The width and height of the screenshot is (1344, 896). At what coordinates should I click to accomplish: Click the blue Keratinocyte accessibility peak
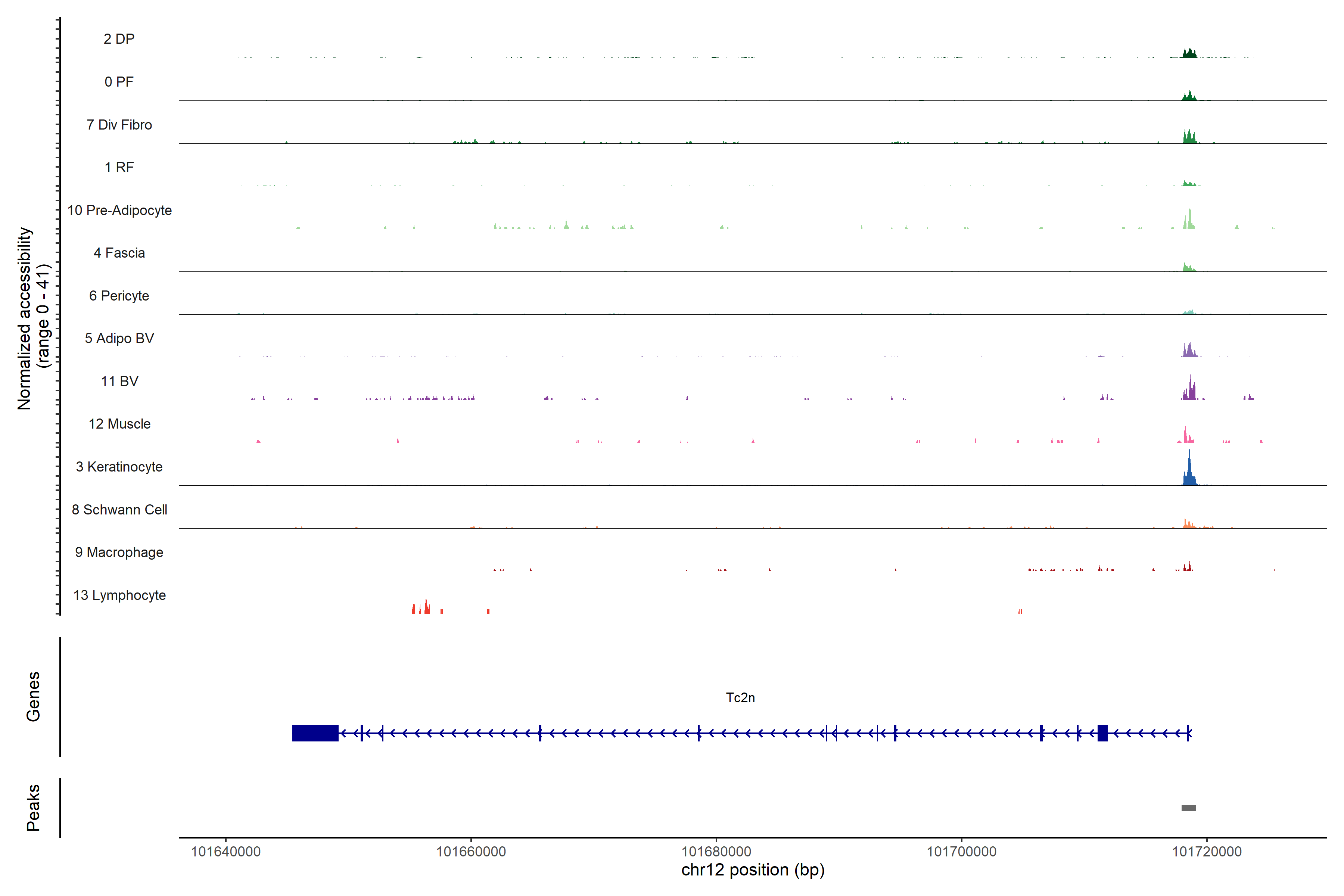tap(1189, 473)
